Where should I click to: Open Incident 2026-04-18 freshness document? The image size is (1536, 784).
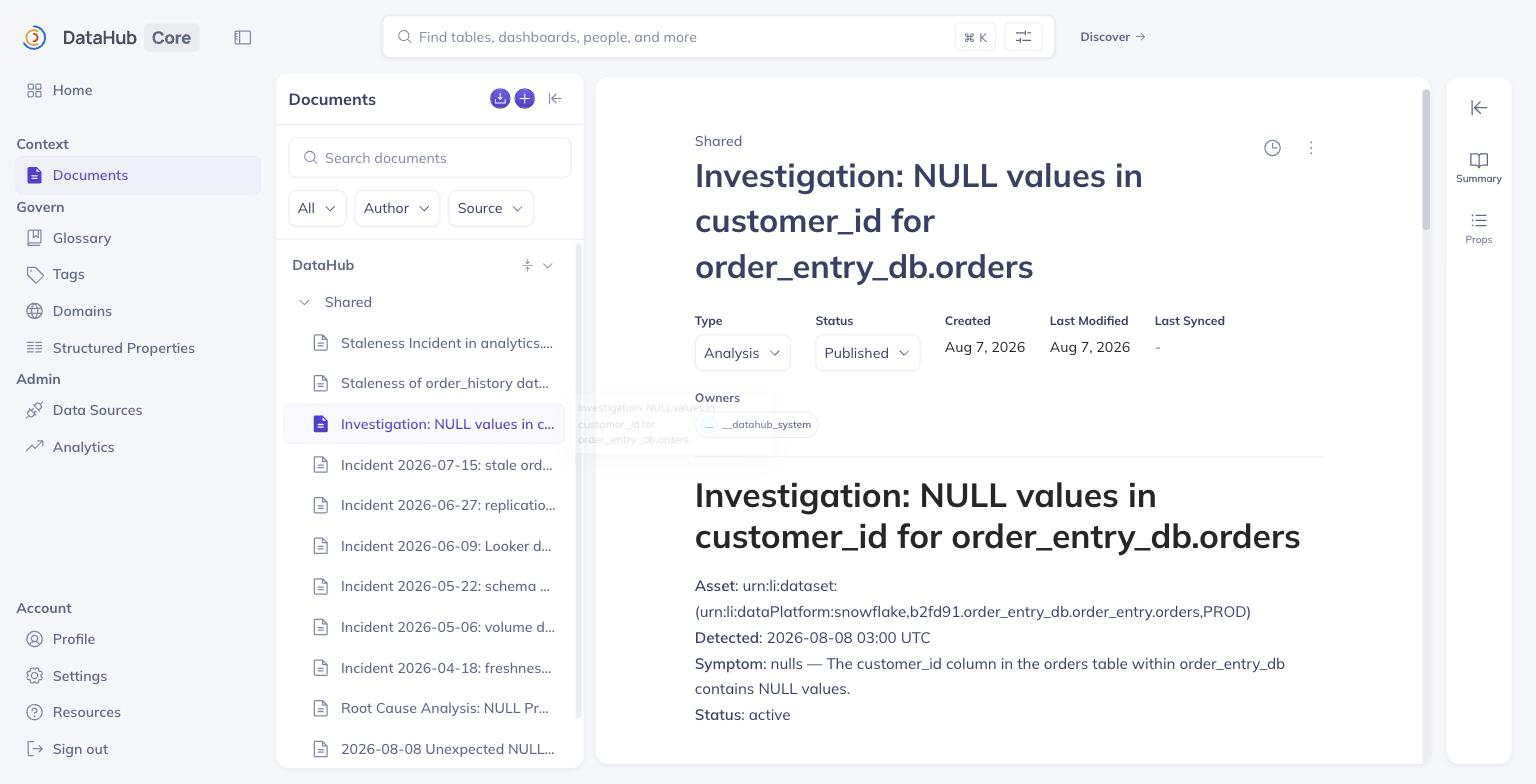(x=424, y=668)
